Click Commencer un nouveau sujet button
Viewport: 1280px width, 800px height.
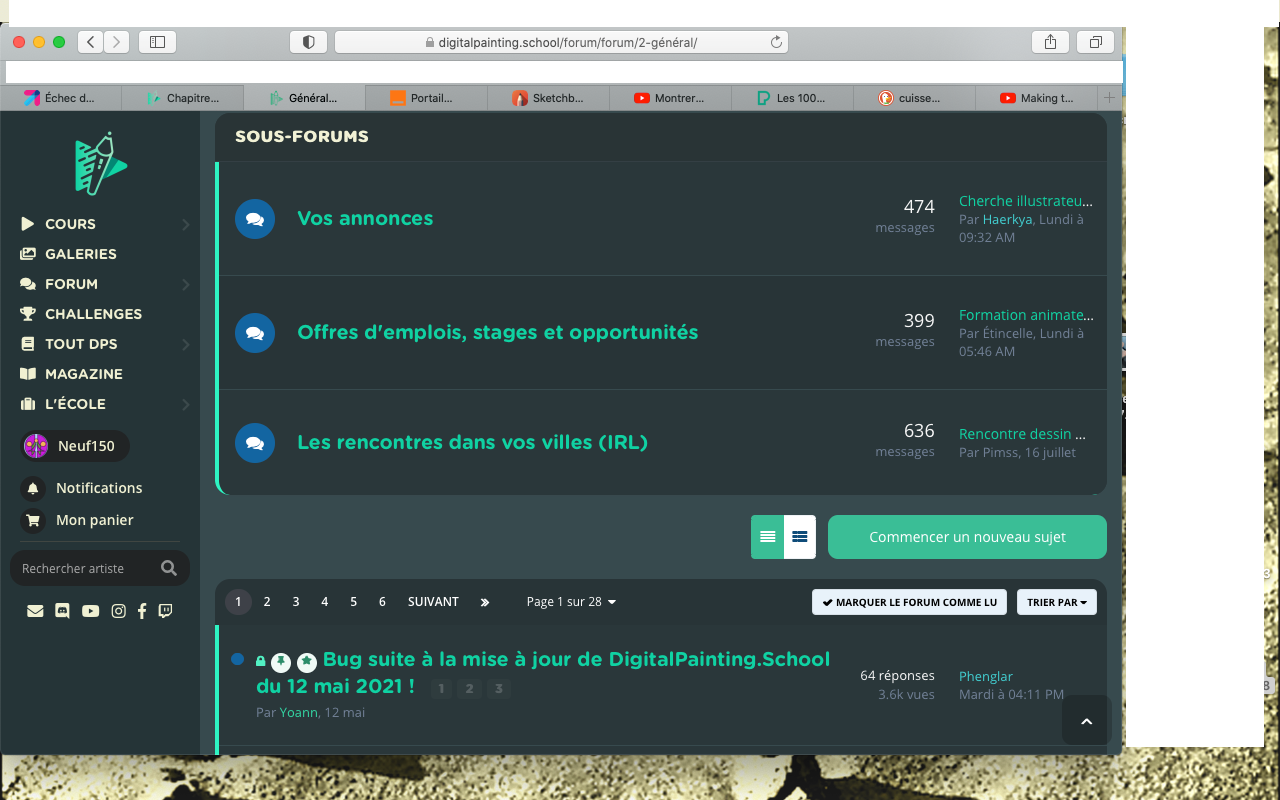pos(967,537)
